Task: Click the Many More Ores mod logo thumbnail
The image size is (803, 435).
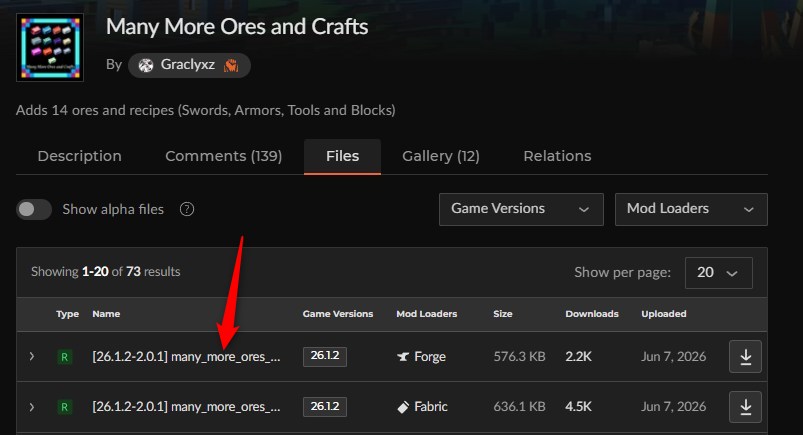Action: 50,48
